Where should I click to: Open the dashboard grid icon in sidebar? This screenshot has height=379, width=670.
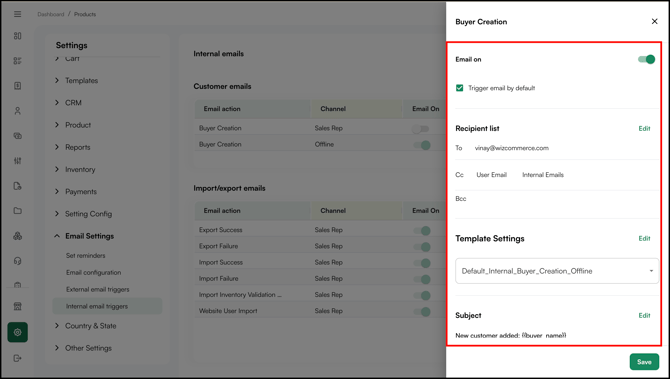[18, 36]
